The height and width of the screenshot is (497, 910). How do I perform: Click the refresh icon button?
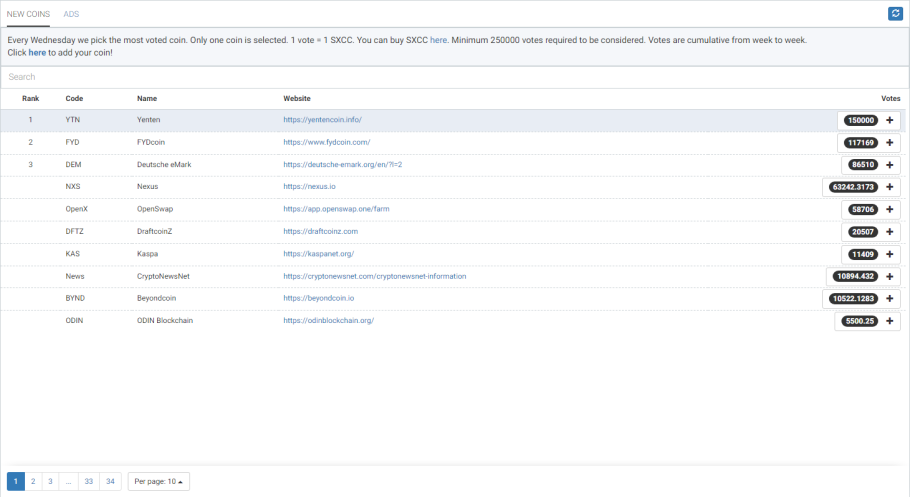coord(895,13)
